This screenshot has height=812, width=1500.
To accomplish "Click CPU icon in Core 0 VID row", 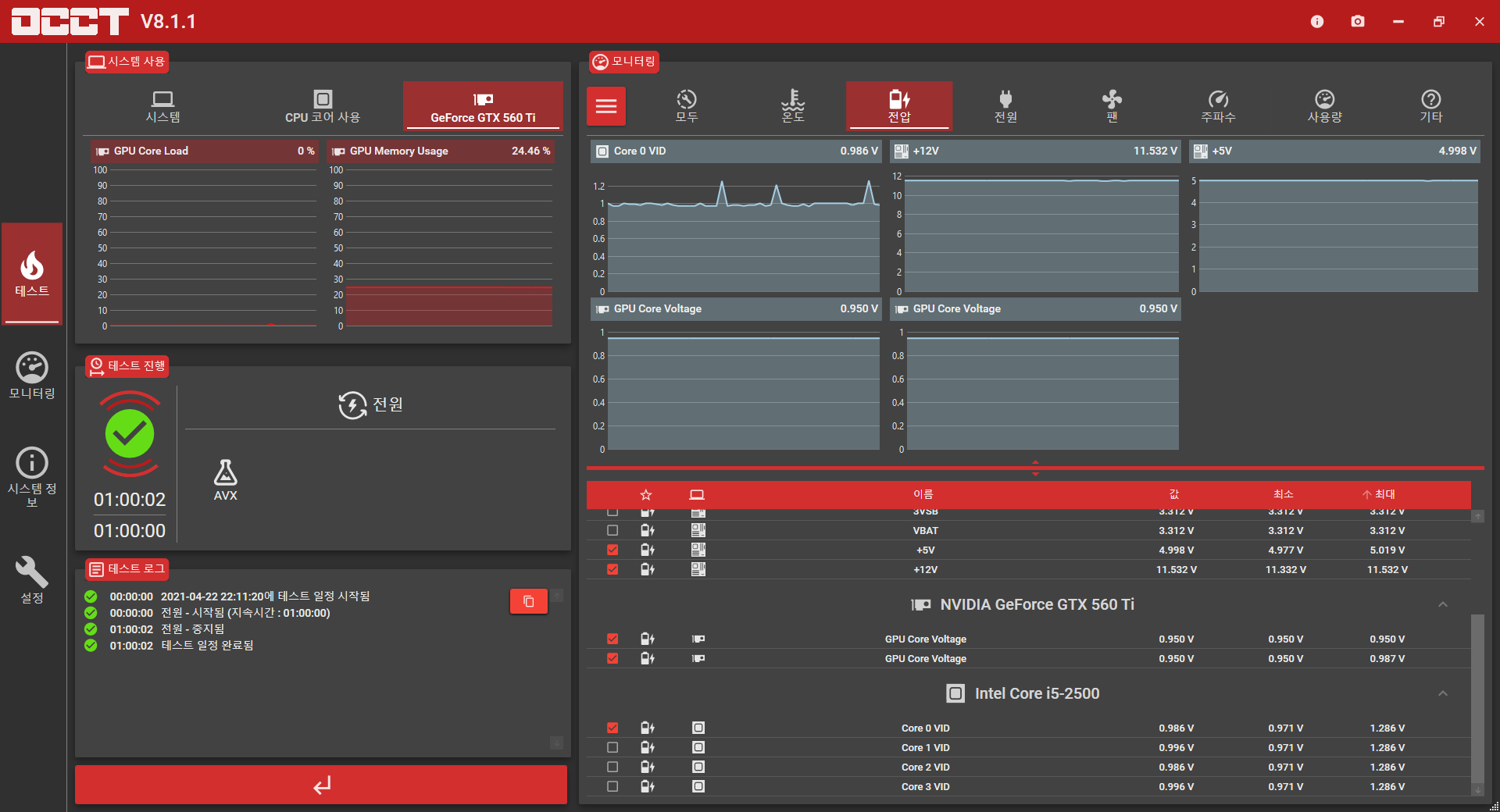I will (x=698, y=728).
